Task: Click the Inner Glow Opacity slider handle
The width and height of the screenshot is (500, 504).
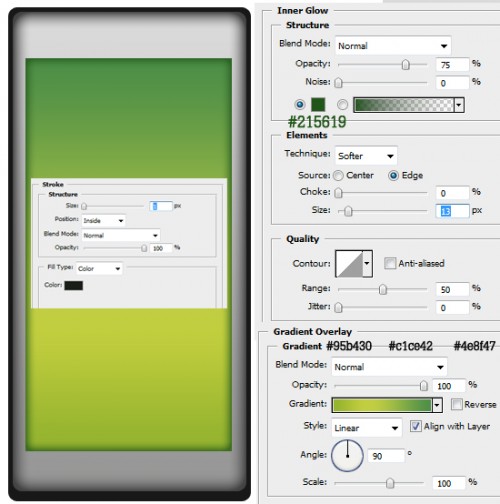Action: click(406, 65)
